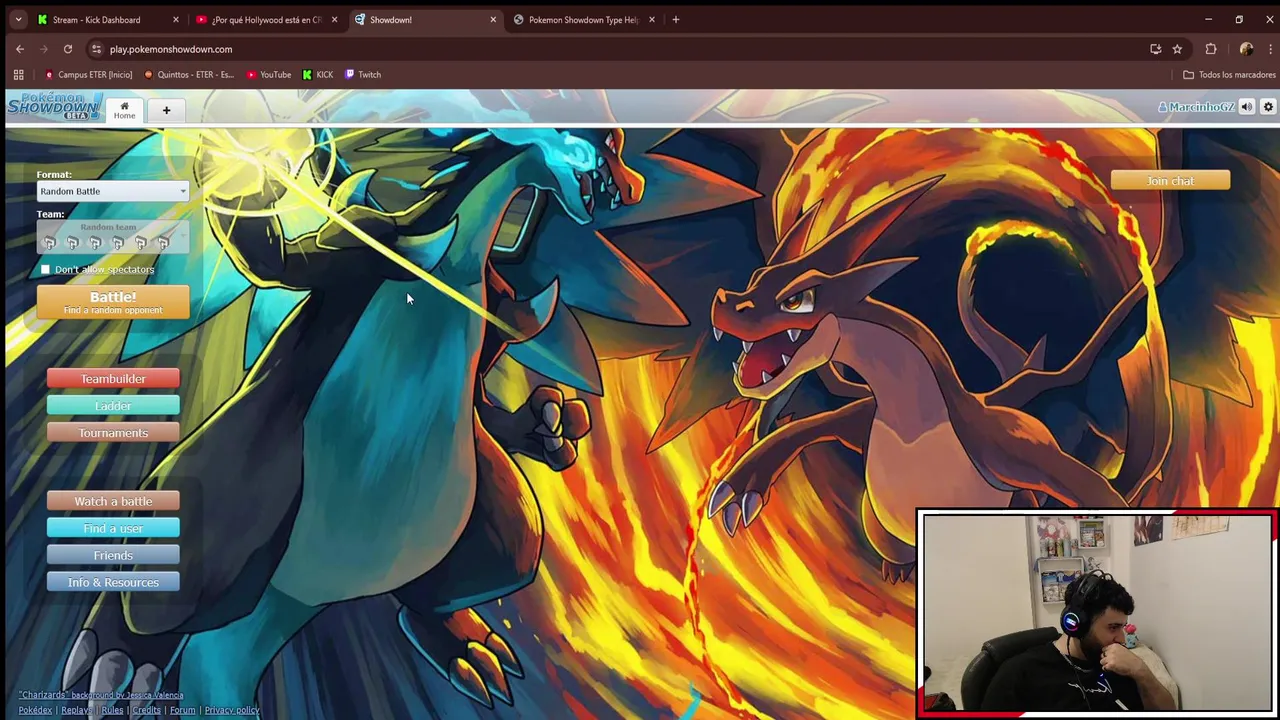Open the Twitch bookmark
This screenshot has width=1280, height=720.
point(363,74)
